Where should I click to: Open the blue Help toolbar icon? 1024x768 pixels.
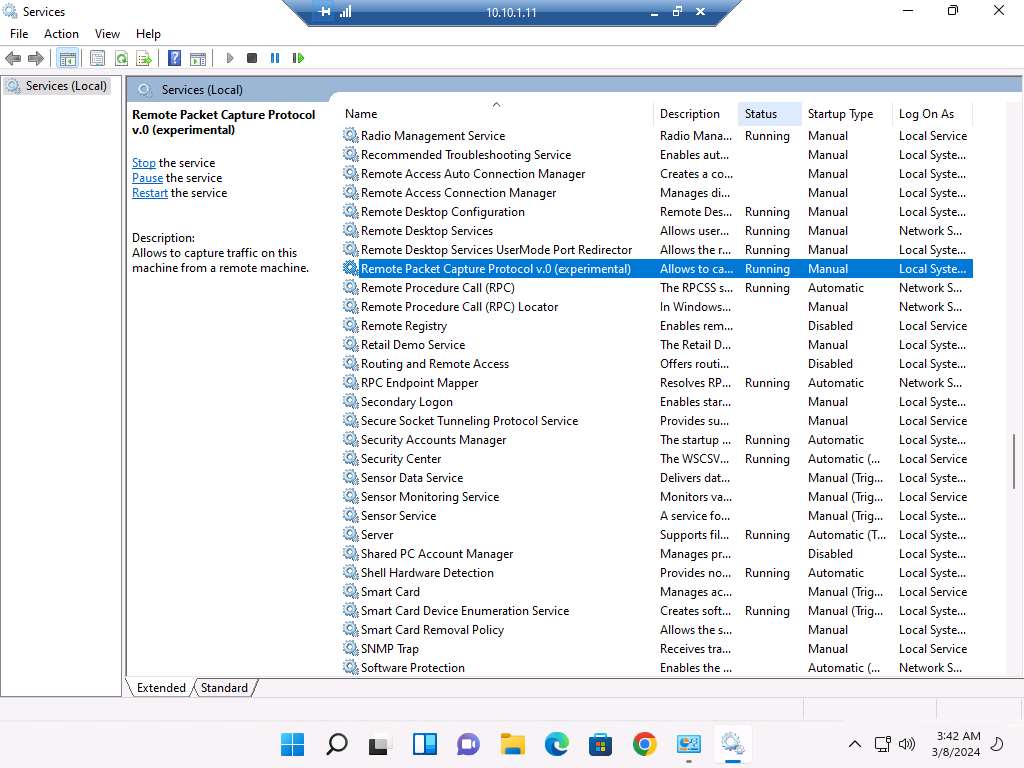tap(174, 59)
